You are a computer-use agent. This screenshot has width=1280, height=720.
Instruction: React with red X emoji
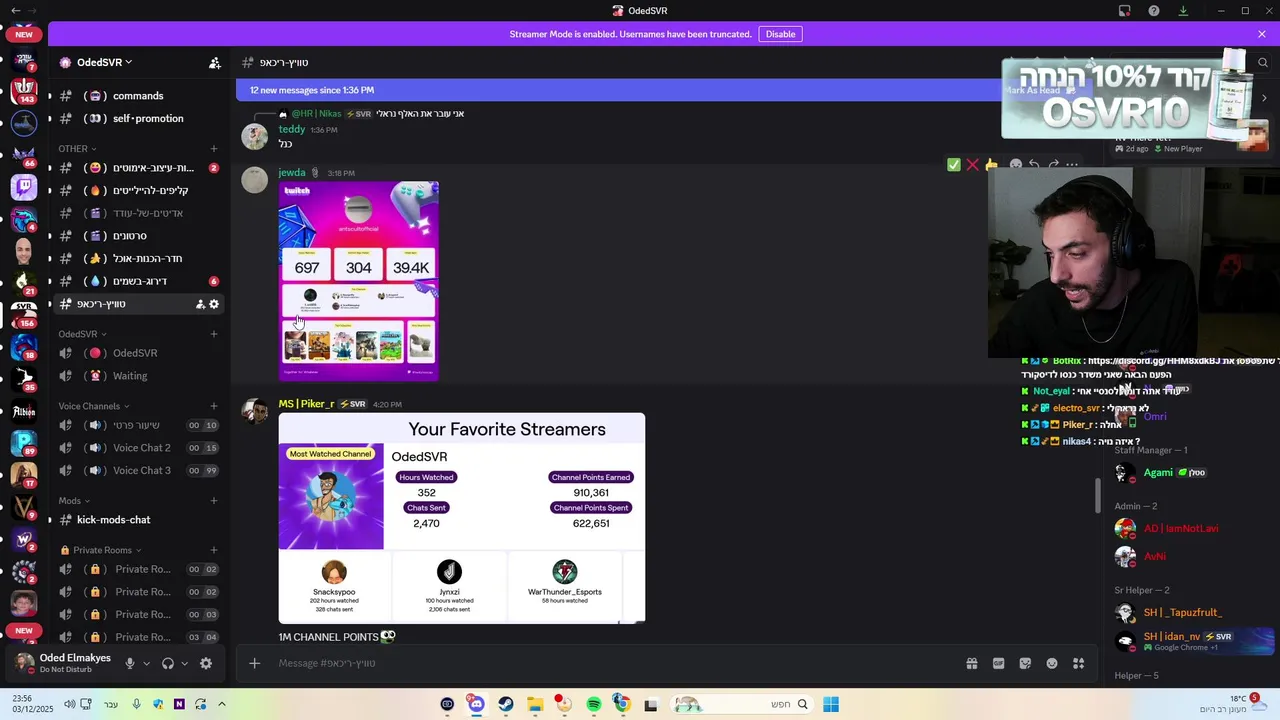click(972, 164)
